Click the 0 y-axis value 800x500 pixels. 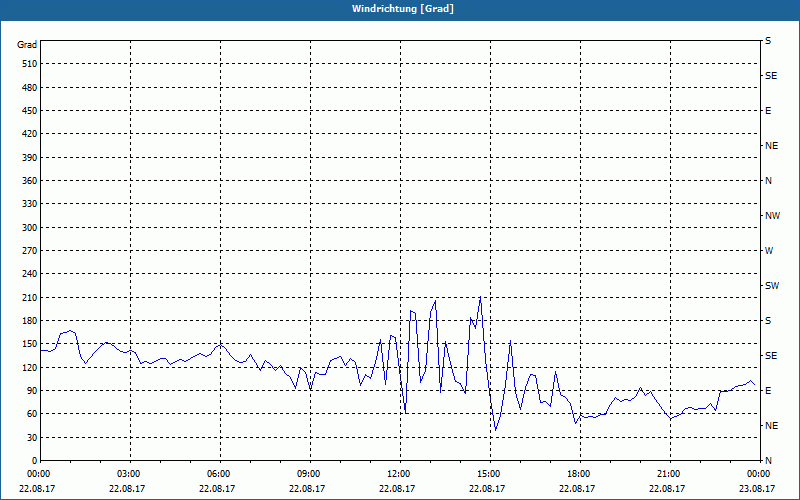click(35, 461)
